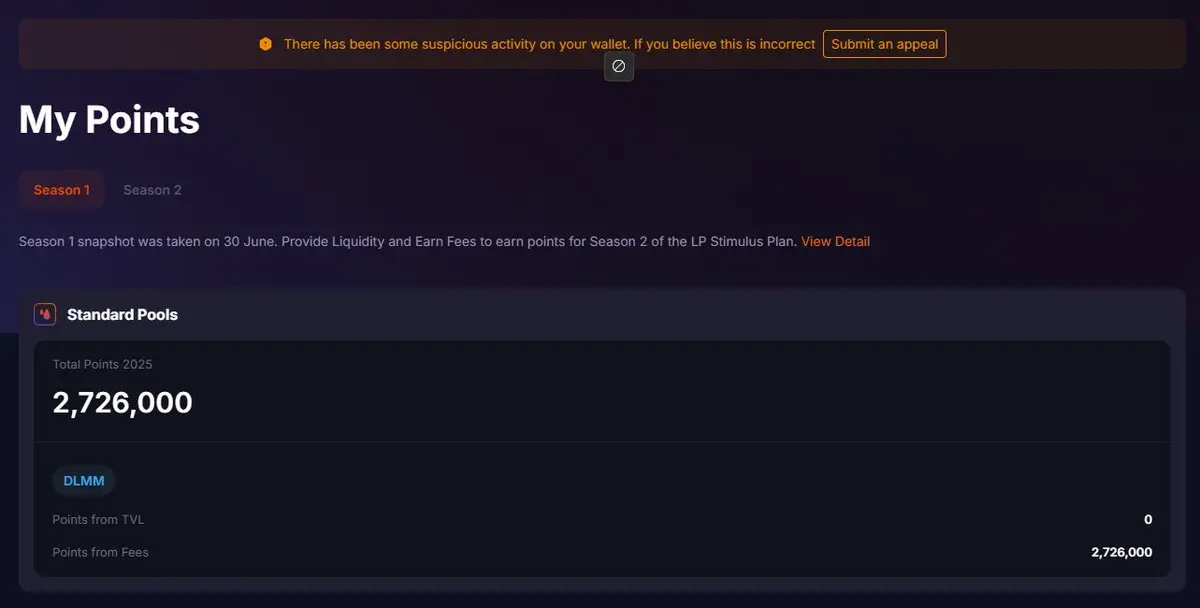This screenshot has height=608, width=1200.
Task: Click the My Points heading
Action: pos(109,120)
